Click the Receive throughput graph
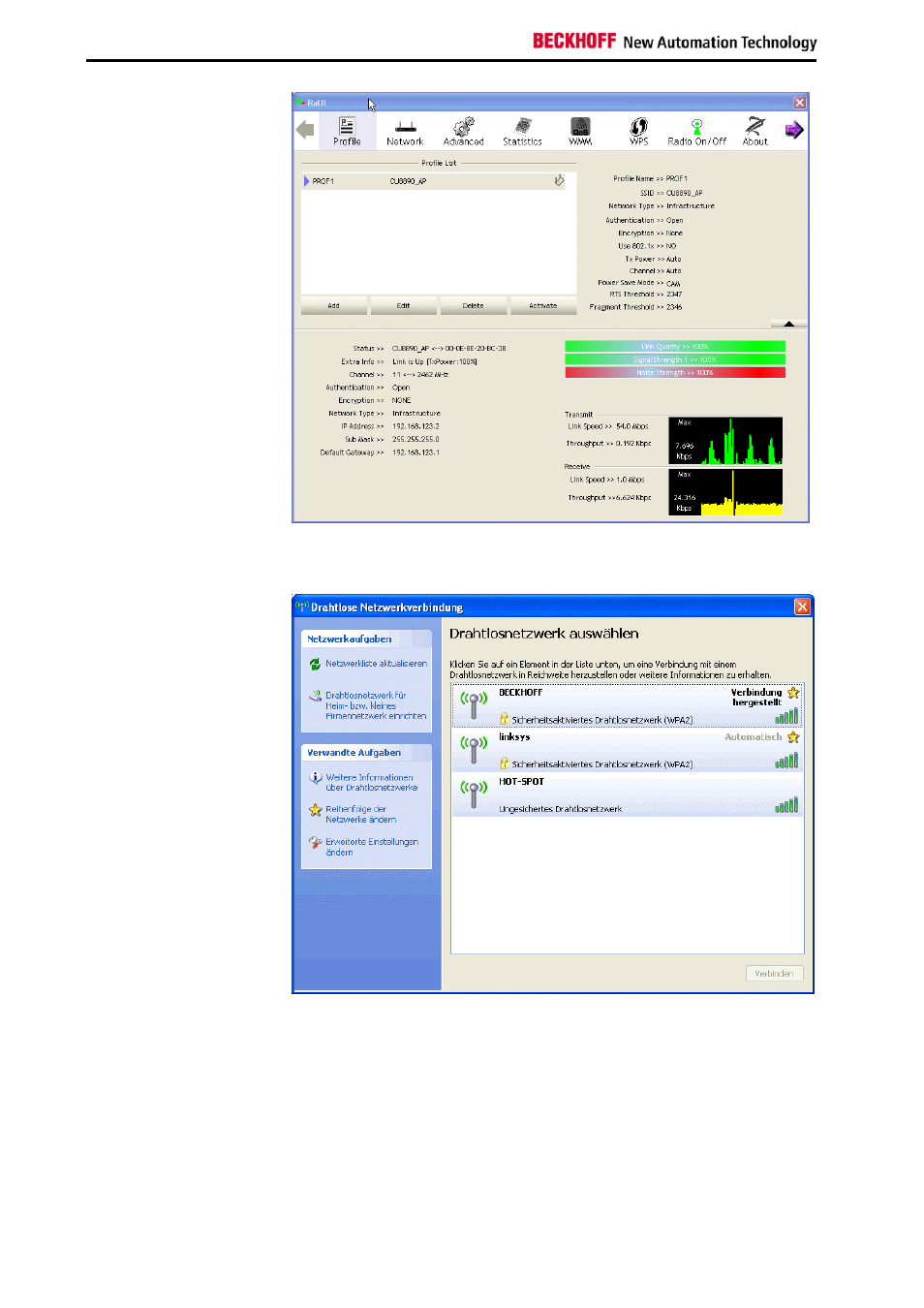This screenshot has height=1308, width=924. (x=725, y=492)
